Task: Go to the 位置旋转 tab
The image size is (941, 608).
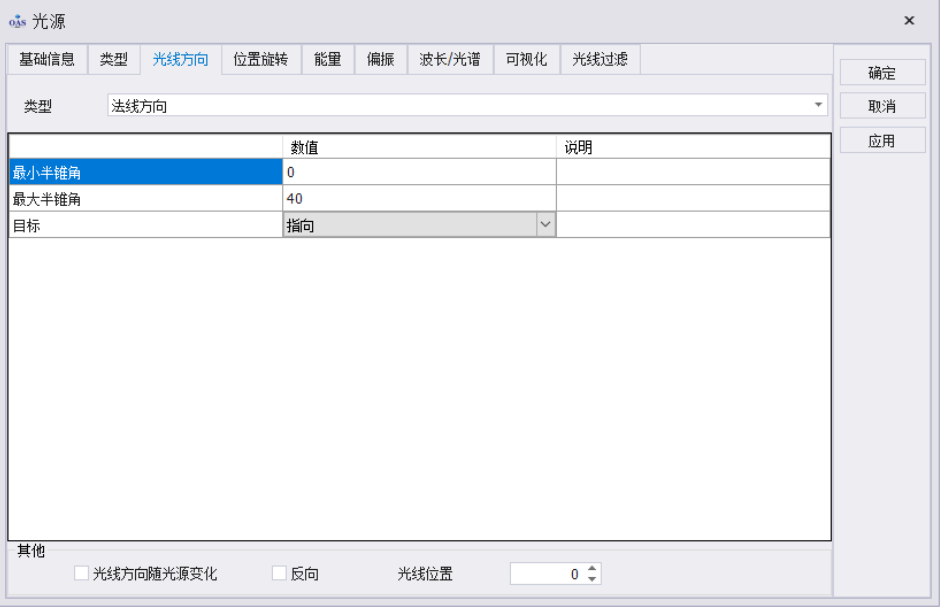Action: 261,59
